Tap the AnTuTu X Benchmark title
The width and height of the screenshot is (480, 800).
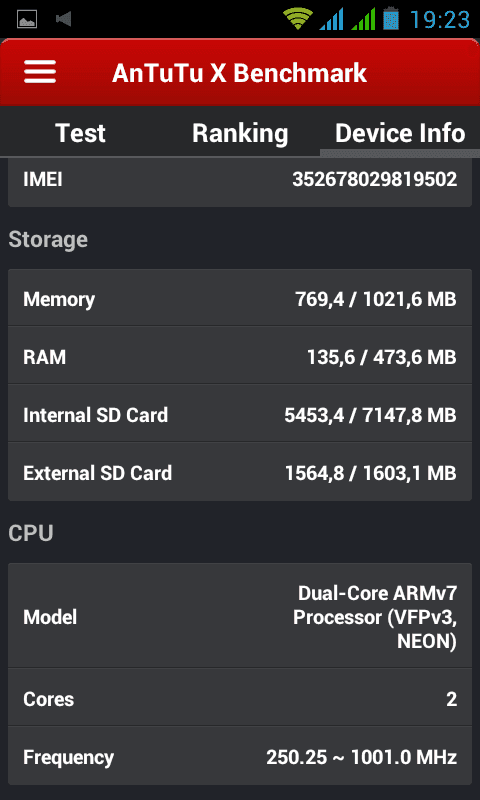(239, 72)
